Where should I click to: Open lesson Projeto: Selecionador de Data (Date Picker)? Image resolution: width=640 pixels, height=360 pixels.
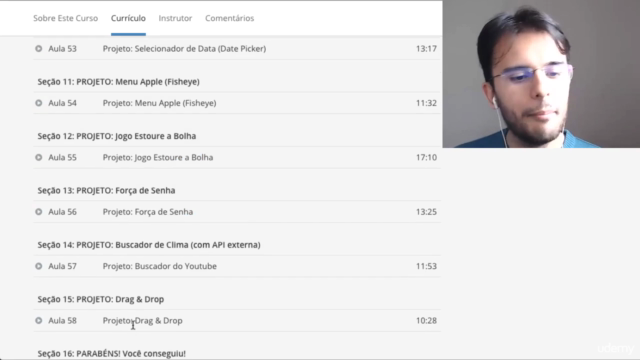click(184, 49)
